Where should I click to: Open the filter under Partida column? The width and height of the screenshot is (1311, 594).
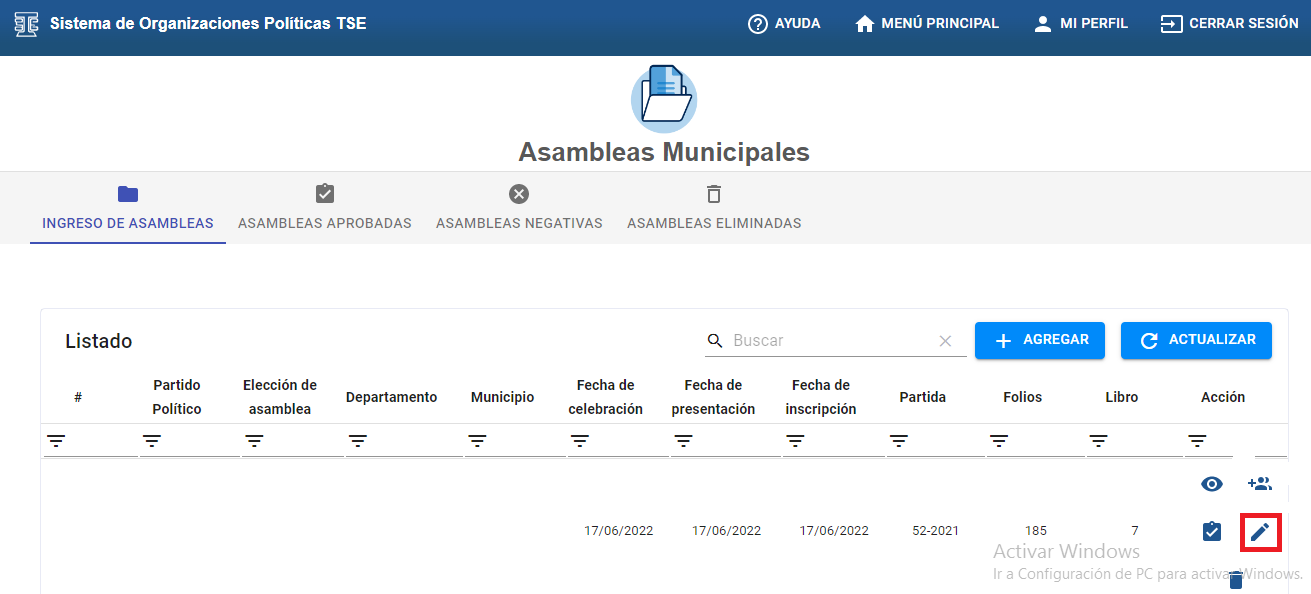[899, 441]
